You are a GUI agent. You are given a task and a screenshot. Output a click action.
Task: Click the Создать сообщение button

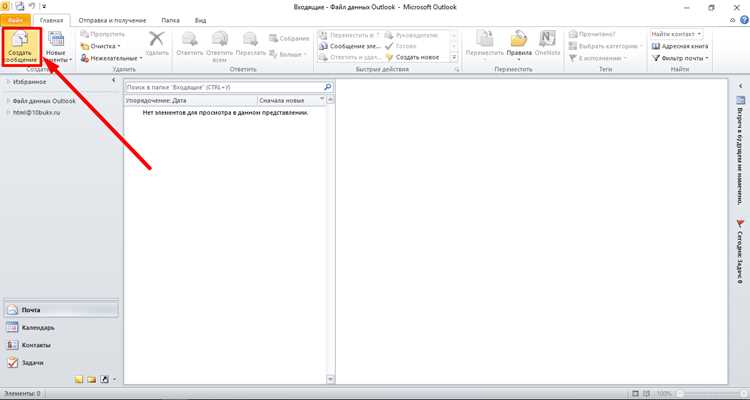tap(22, 47)
